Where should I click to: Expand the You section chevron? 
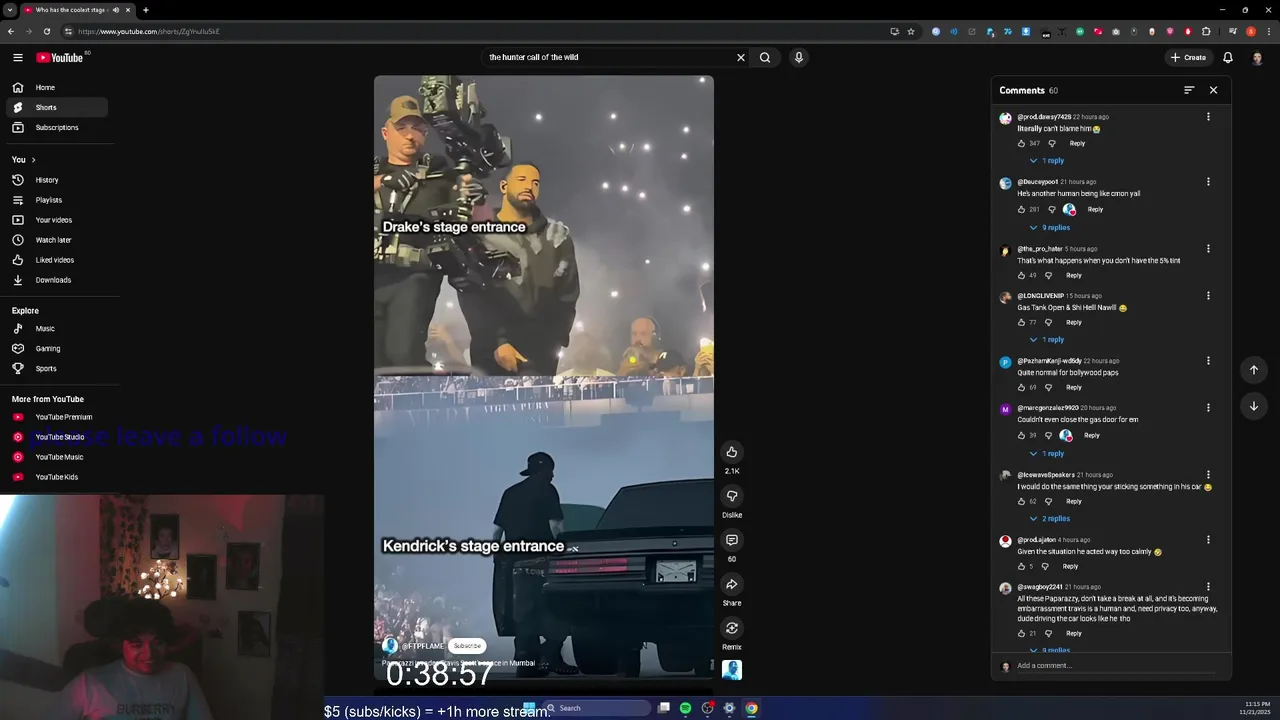coord(33,160)
